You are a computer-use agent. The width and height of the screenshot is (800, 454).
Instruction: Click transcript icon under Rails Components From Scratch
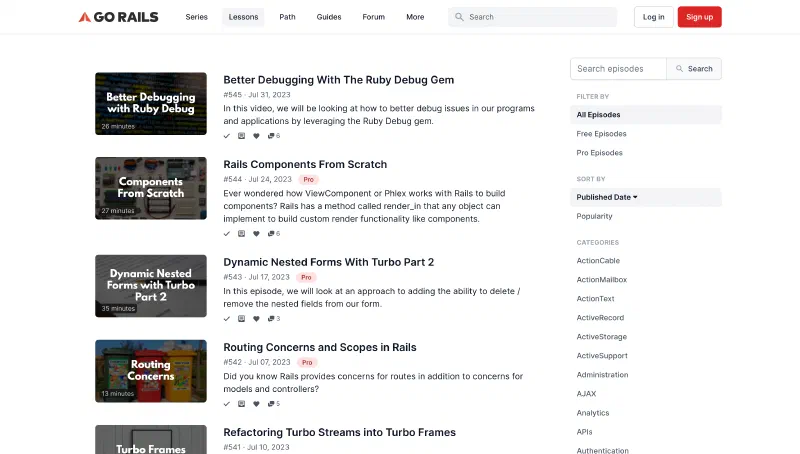(x=241, y=234)
